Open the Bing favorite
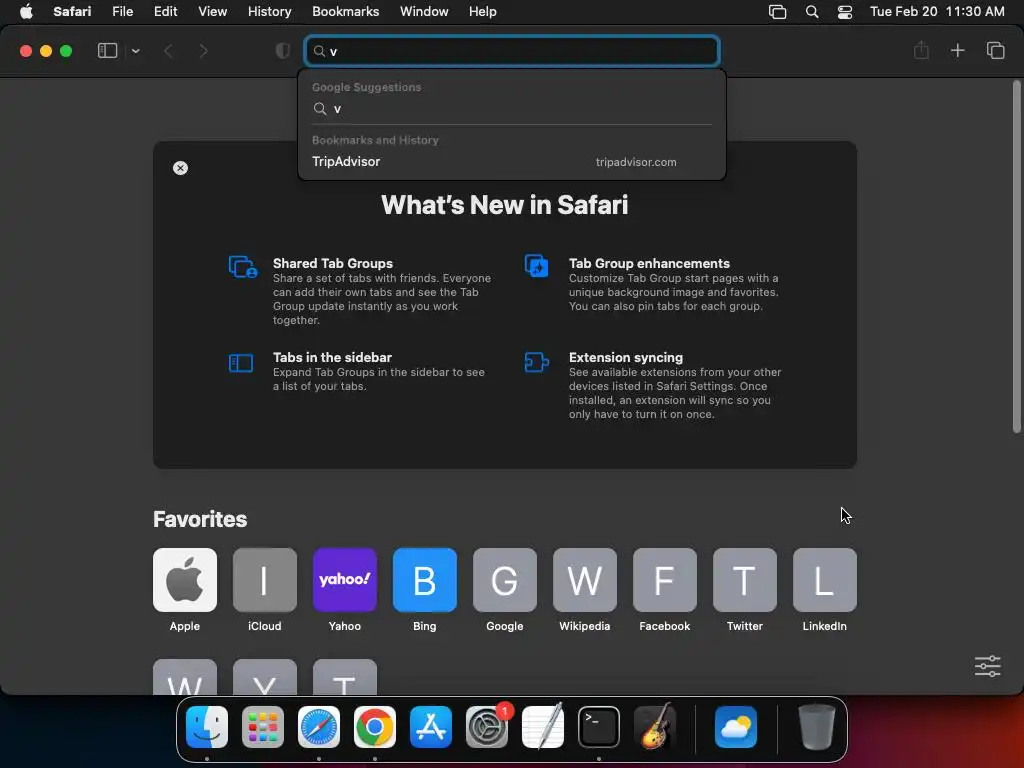Screen dimensions: 1024x768 click(x=424, y=580)
